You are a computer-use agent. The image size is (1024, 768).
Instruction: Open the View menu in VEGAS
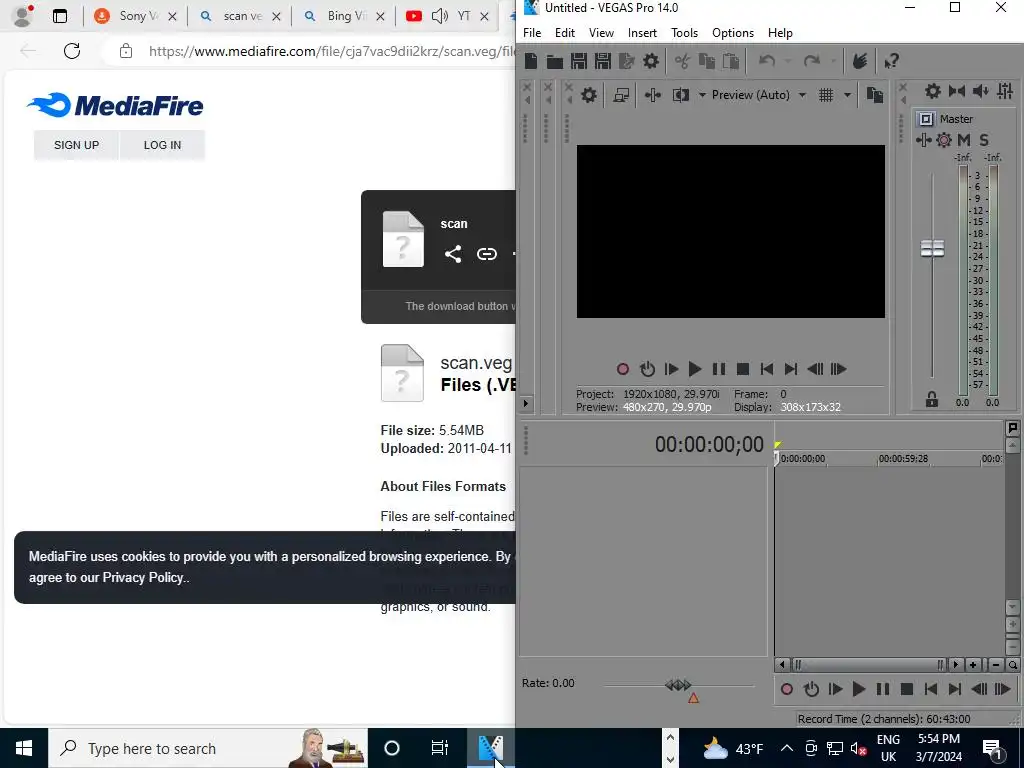pos(601,33)
